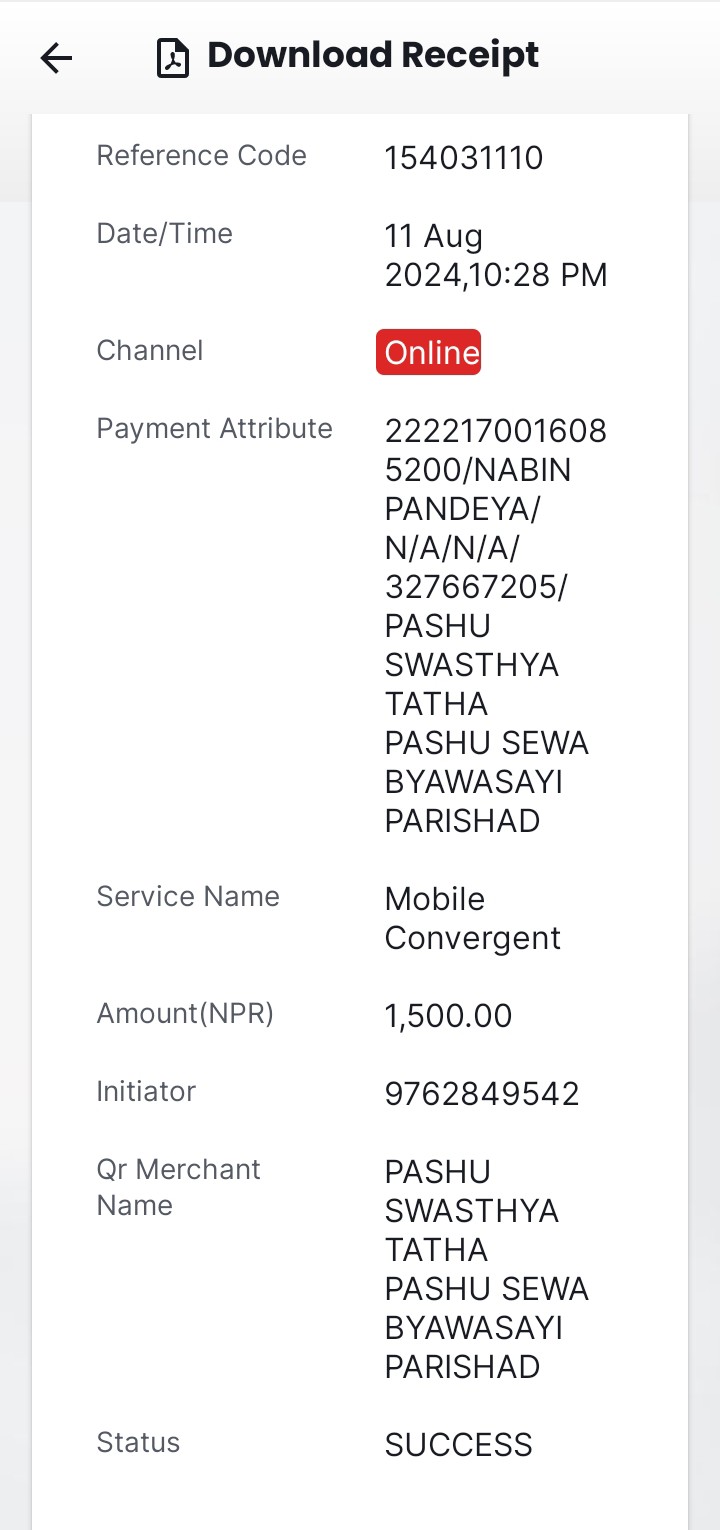720x1530 pixels.
Task: Select the red Online channel badge
Action: (x=429, y=352)
